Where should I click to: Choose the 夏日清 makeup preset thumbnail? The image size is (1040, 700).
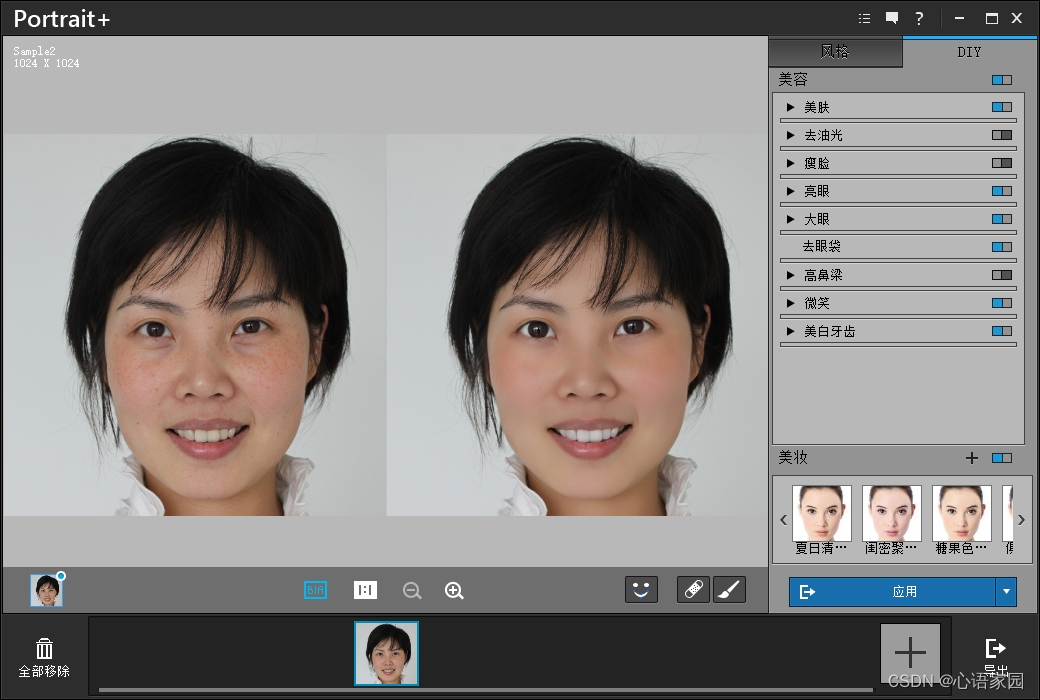pyautogui.click(x=821, y=513)
